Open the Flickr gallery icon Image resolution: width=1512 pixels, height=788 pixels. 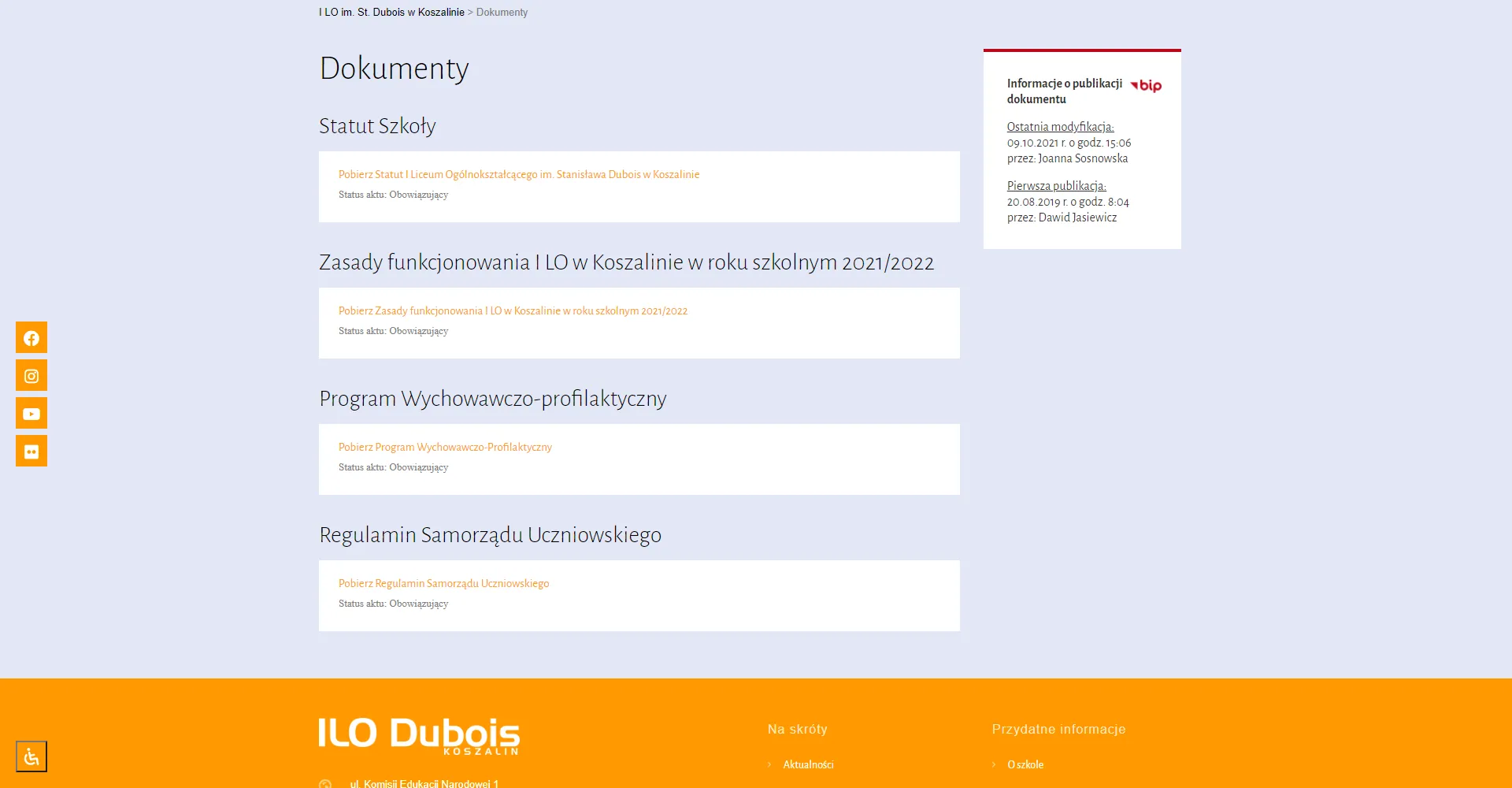[x=31, y=451]
